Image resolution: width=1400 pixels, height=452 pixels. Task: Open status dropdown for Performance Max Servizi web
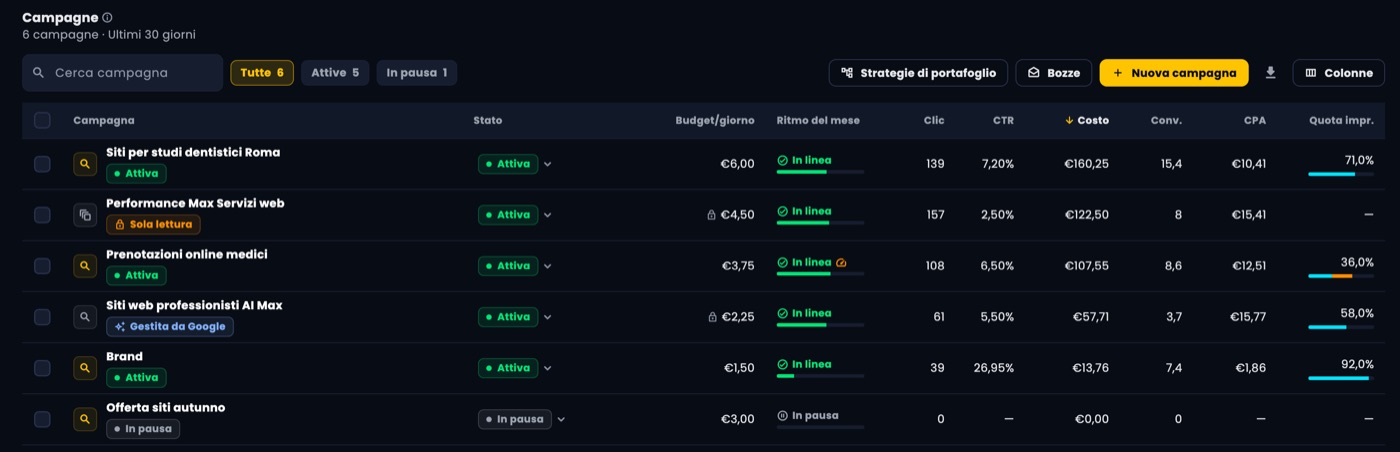tap(515, 215)
